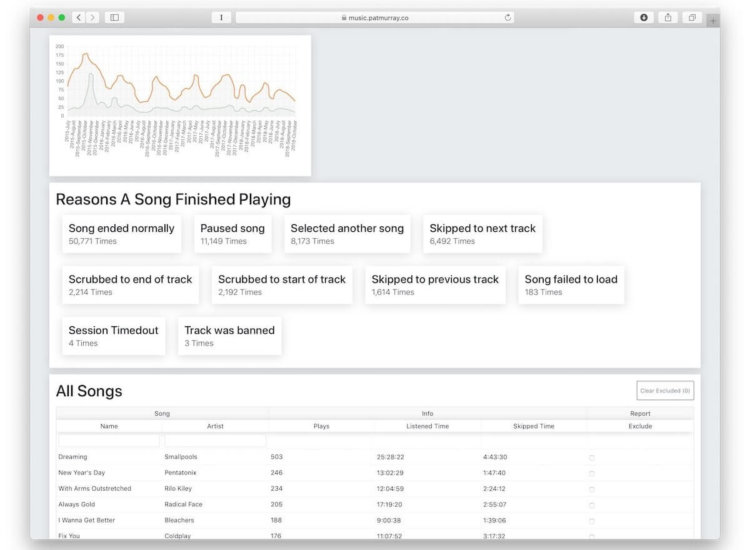Click the forward navigation arrow

pos(92,18)
